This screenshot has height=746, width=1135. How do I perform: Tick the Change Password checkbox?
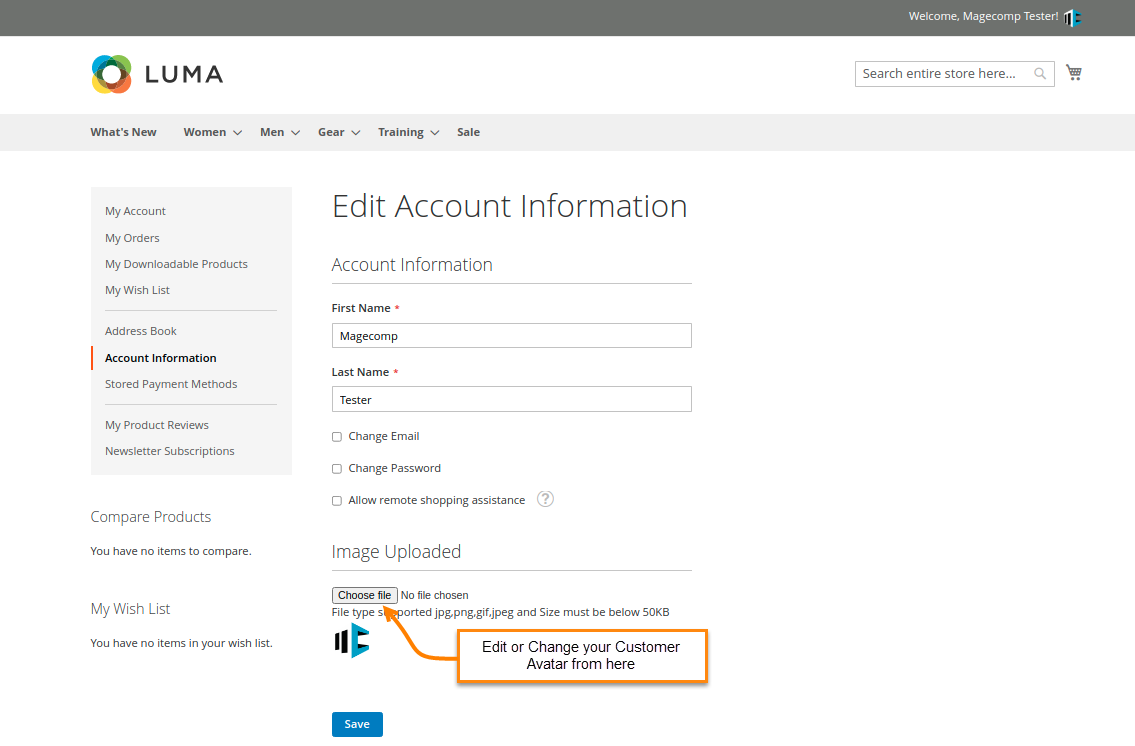pos(337,469)
